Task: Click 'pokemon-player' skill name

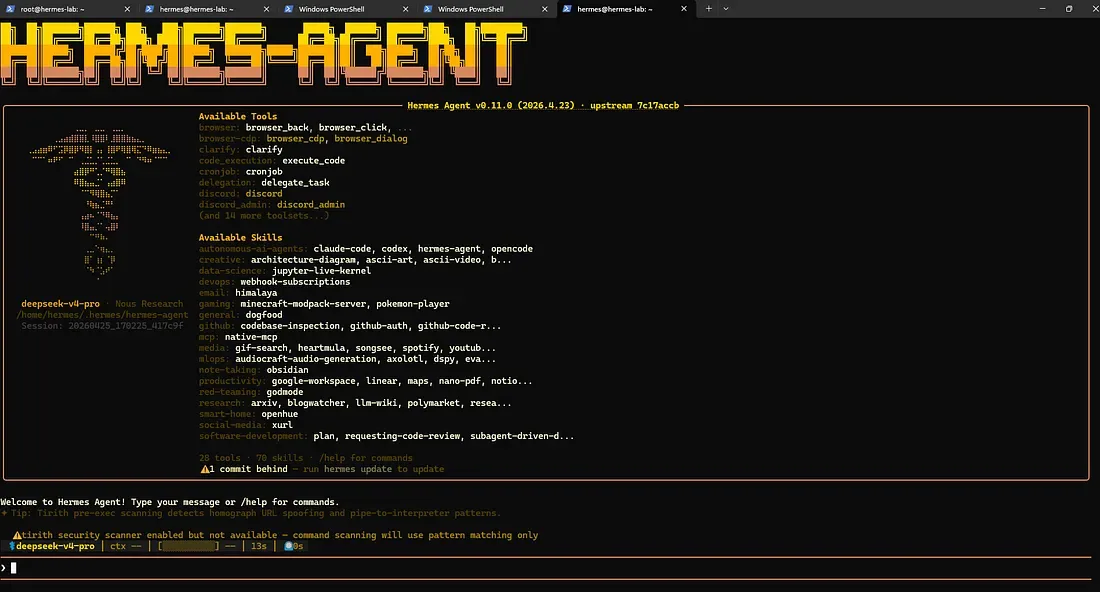Action: 412,304
